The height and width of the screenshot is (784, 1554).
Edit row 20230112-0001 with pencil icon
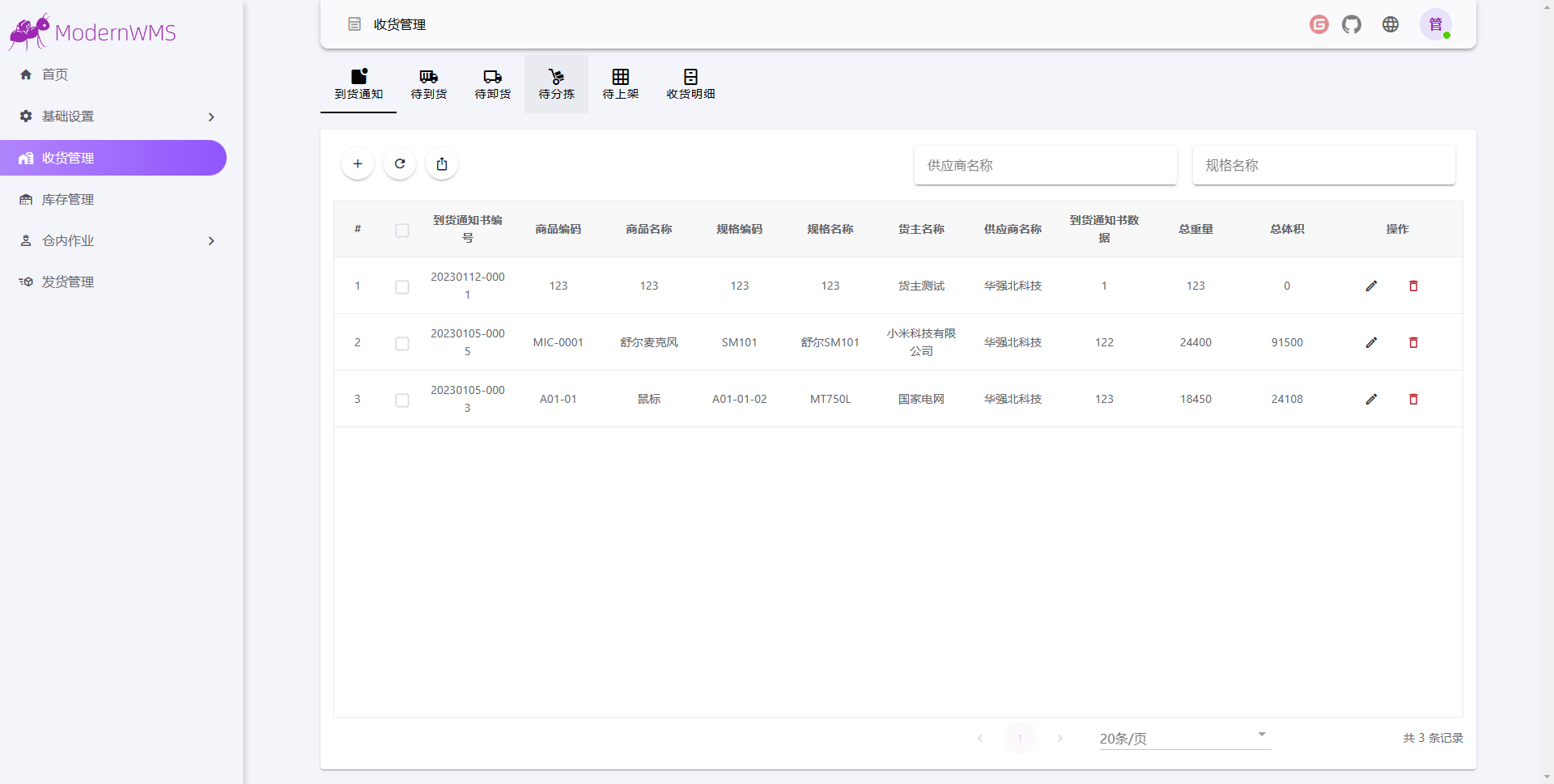tap(1371, 286)
